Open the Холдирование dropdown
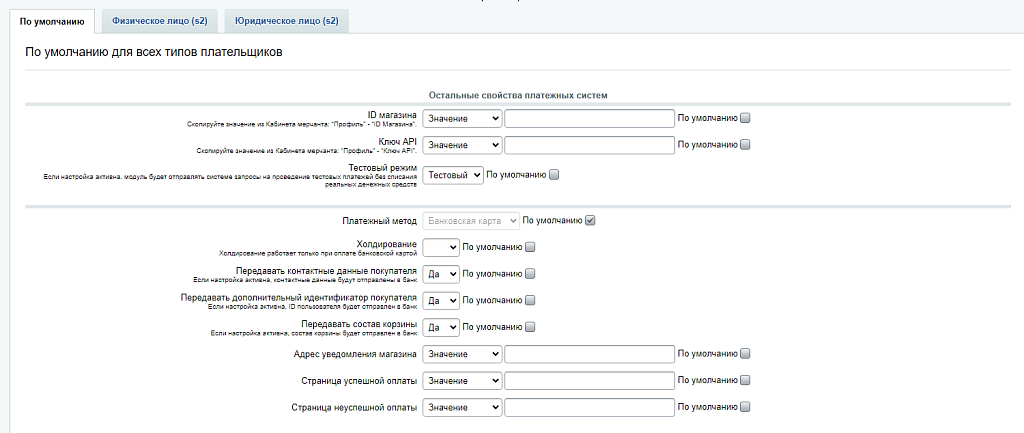Image resolution: width=1024 pixels, height=433 pixels. tap(440, 247)
